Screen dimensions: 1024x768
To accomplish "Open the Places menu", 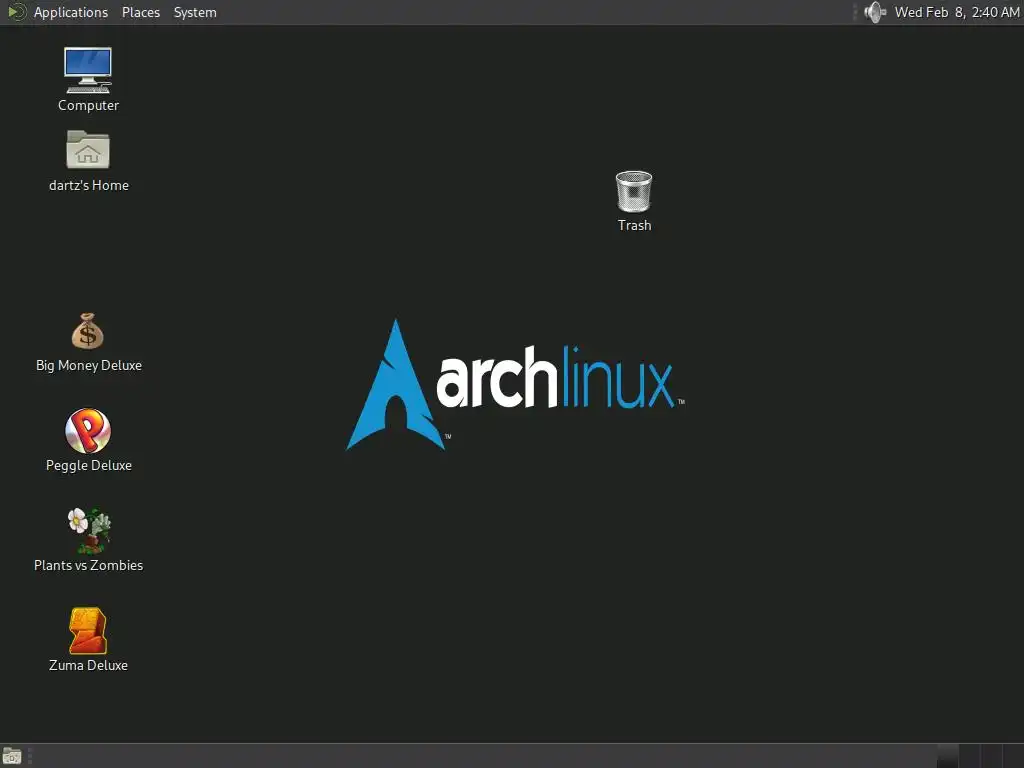I will (140, 12).
